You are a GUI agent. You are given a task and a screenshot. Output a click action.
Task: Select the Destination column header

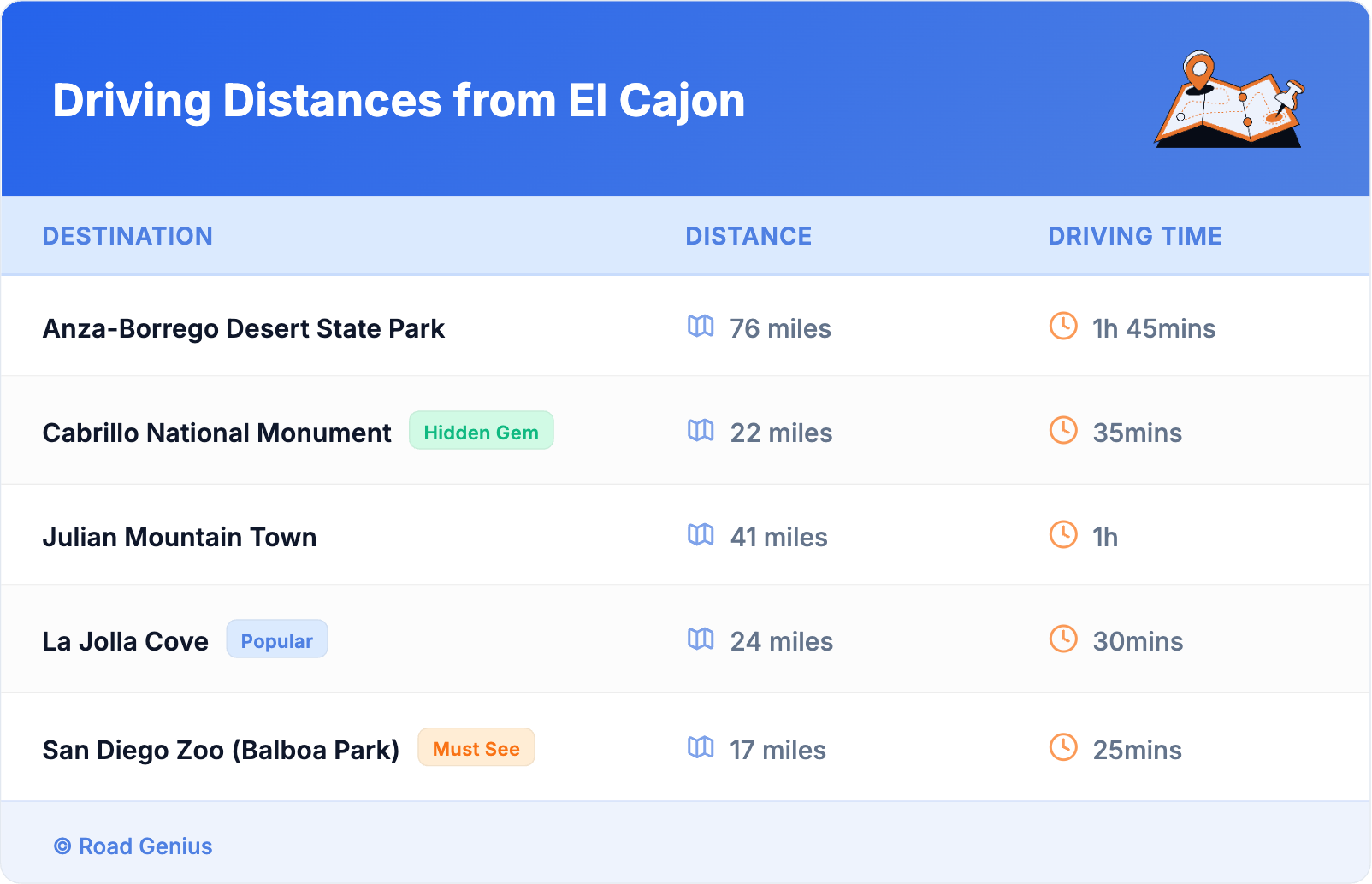[x=127, y=236]
